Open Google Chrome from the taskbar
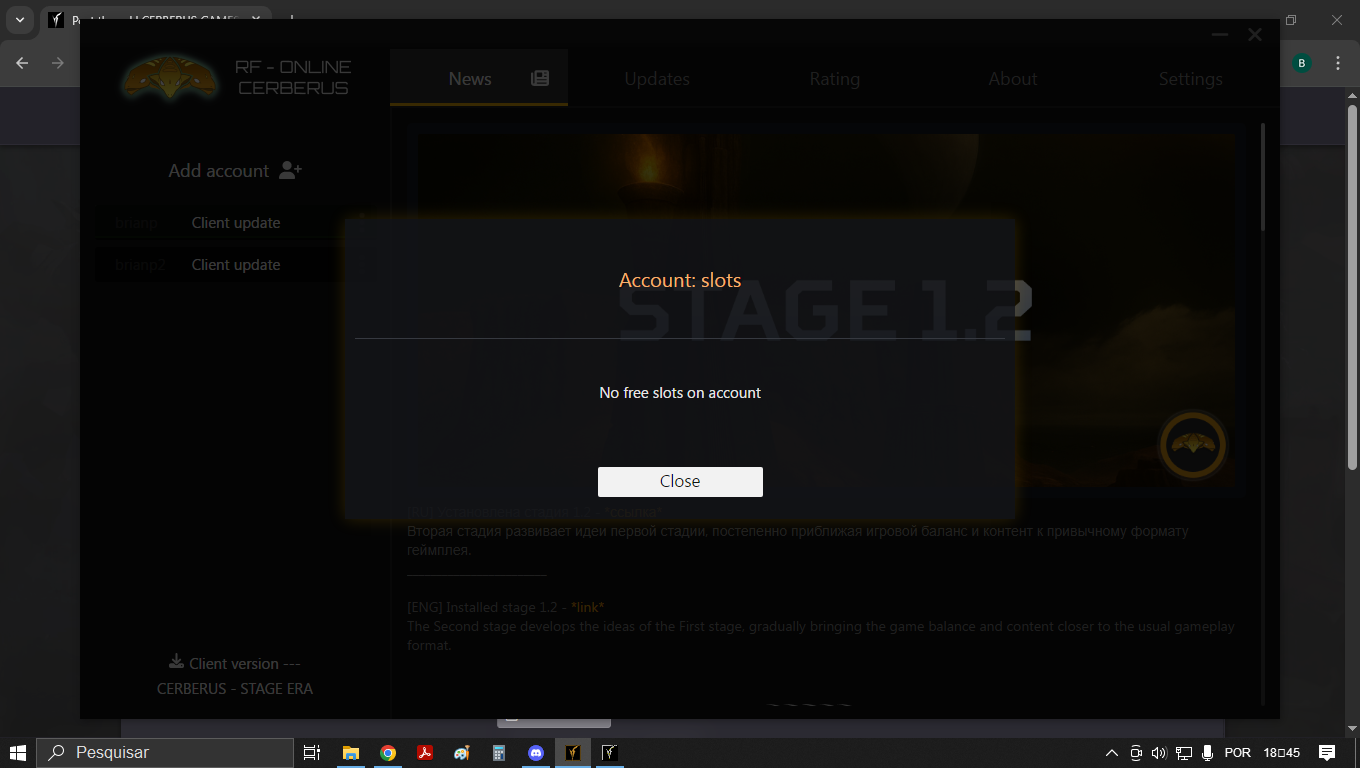Image resolution: width=1360 pixels, height=768 pixels. point(388,753)
